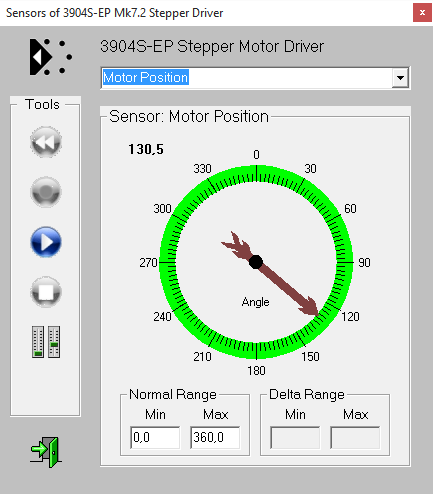Click the Normal Range Min field
The width and height of the screenshot is (433, 494).
[155, 437]
